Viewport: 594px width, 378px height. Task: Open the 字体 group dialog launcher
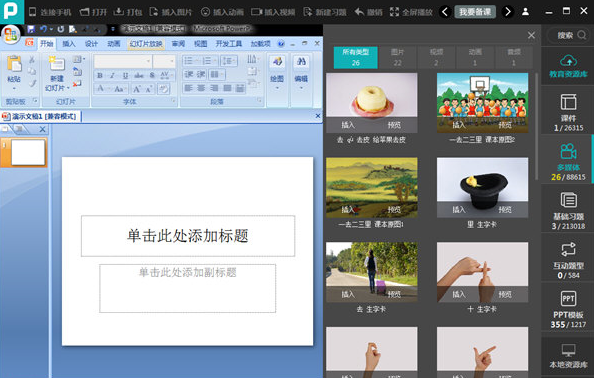point(174,101)
